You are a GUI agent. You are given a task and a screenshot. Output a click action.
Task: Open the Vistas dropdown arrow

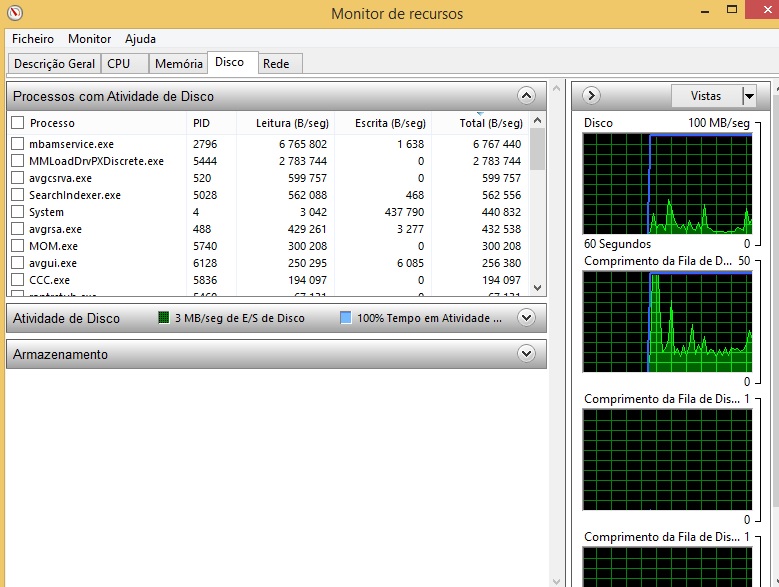pos(749,96)
